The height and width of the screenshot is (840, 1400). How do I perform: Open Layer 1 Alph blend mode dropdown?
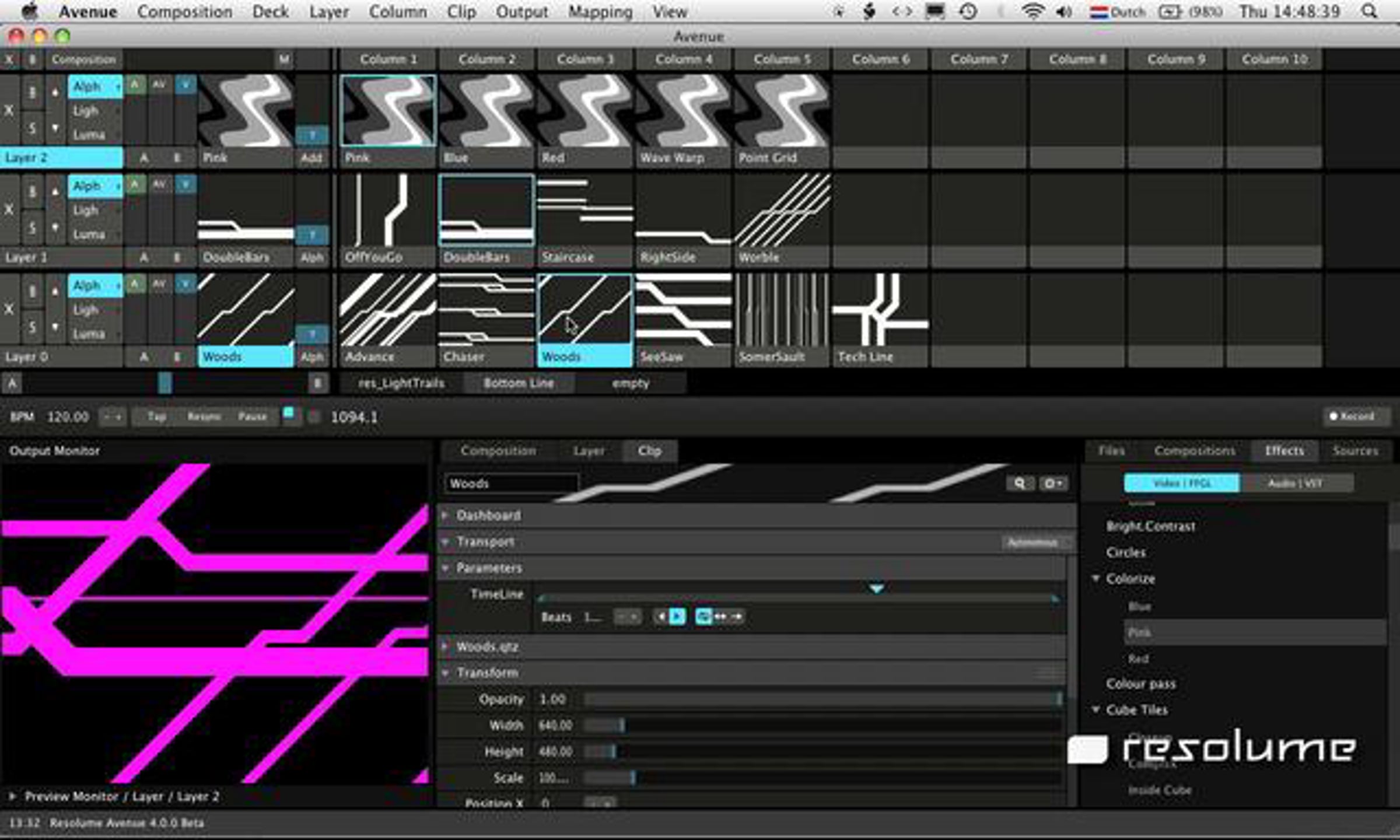[95, 186]
